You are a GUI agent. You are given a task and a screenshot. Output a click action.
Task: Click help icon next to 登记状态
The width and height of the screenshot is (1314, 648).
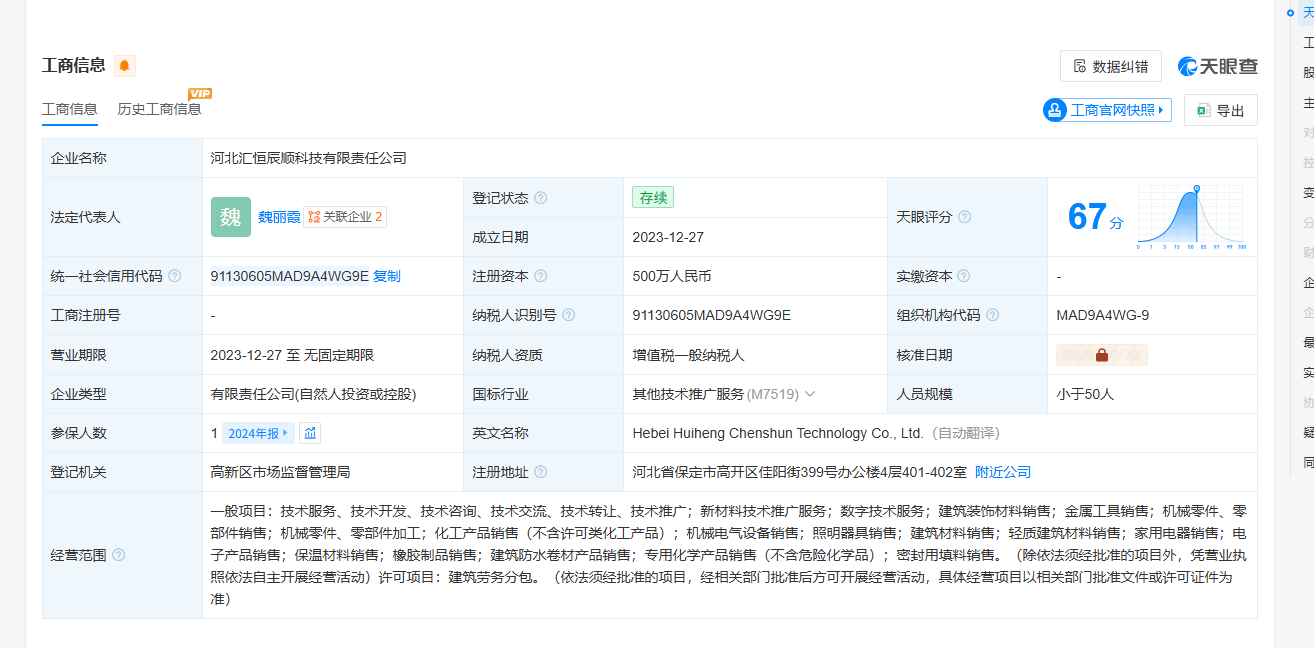point(541,198)
